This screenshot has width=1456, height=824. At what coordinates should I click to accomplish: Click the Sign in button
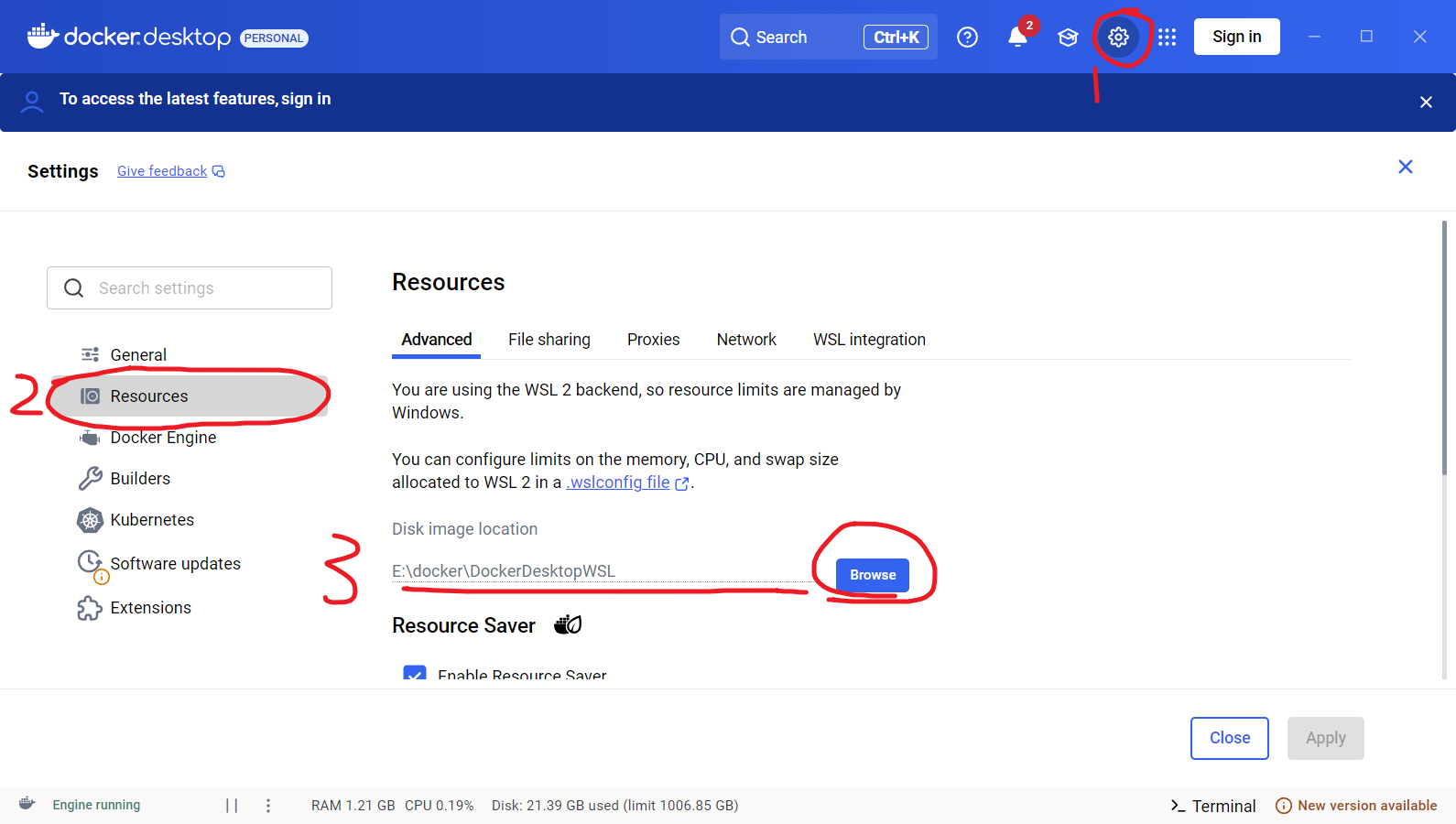tap(1236, 37)
